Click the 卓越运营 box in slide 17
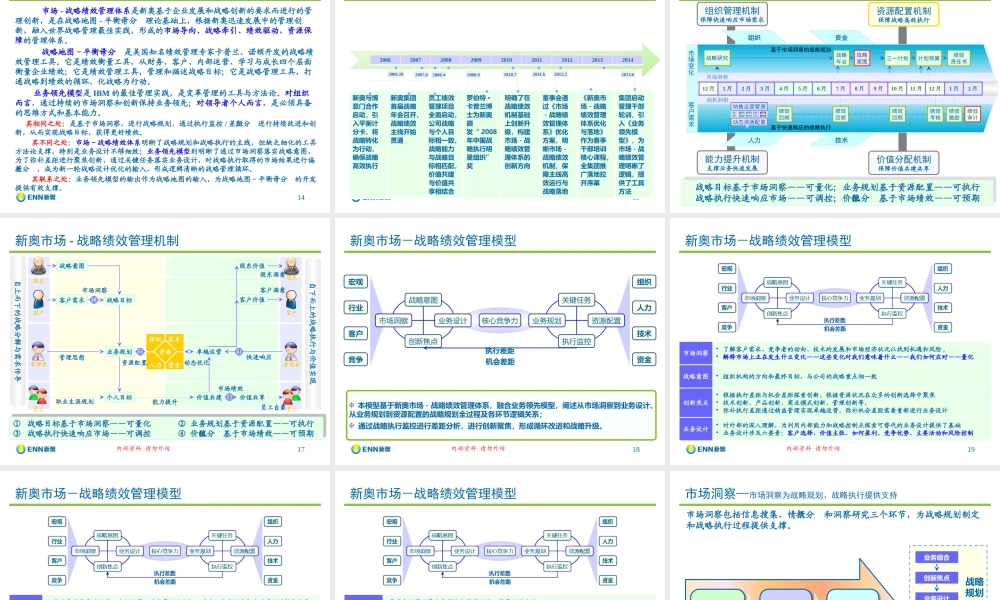 (209, 351)
